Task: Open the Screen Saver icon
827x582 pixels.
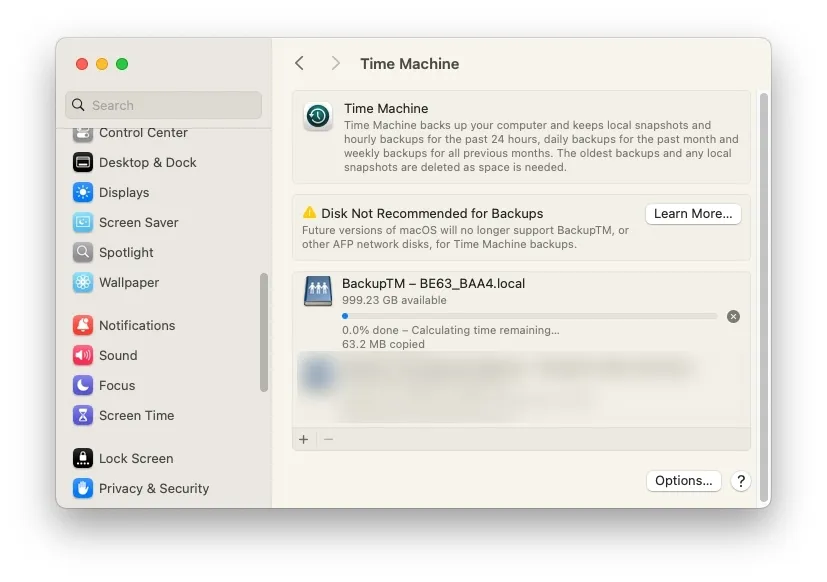Action: [x=83, y=223]
